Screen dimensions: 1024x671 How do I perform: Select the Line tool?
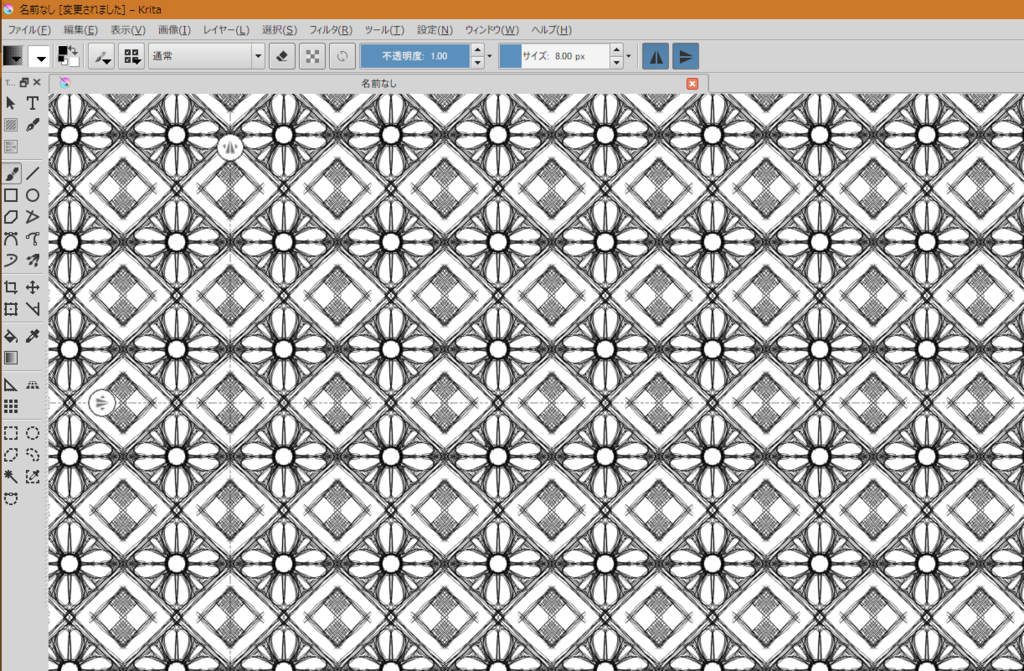point(32,173)
